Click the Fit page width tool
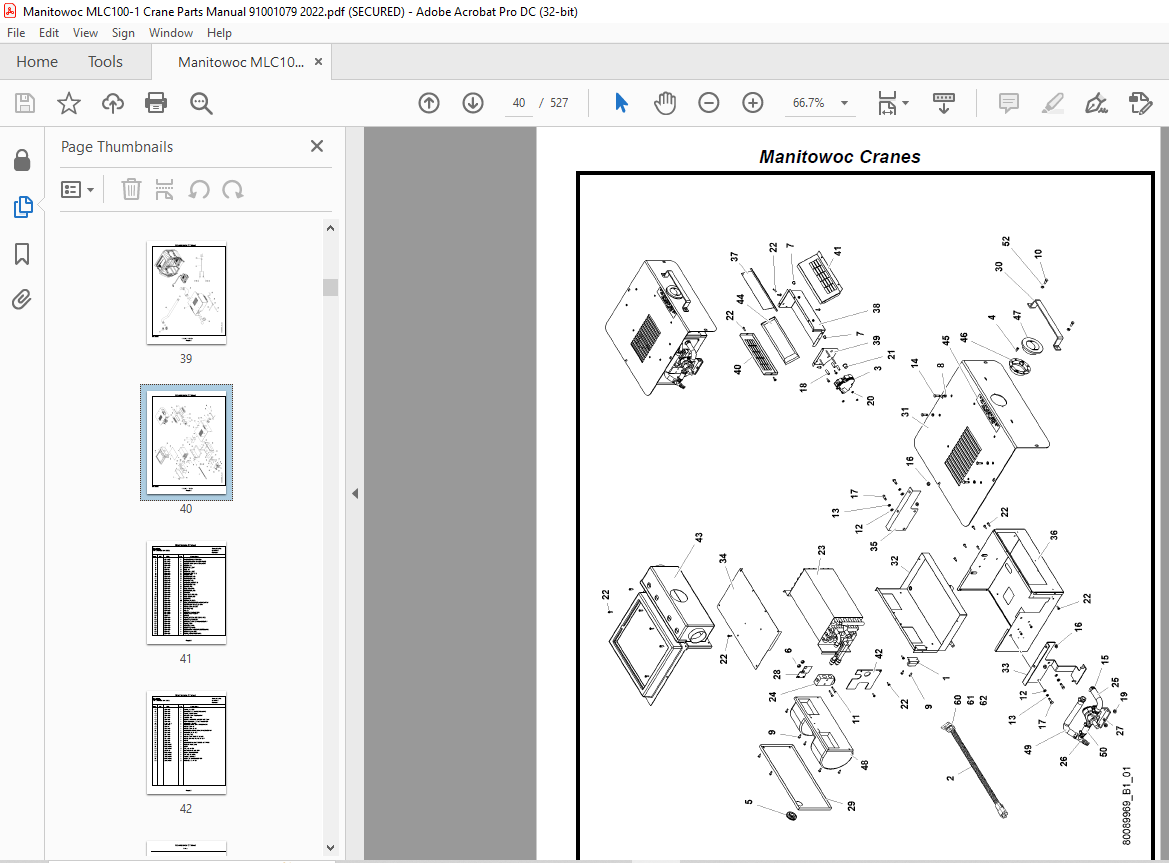This screenshot has height=863, width=1169. [x=887, y=103]
